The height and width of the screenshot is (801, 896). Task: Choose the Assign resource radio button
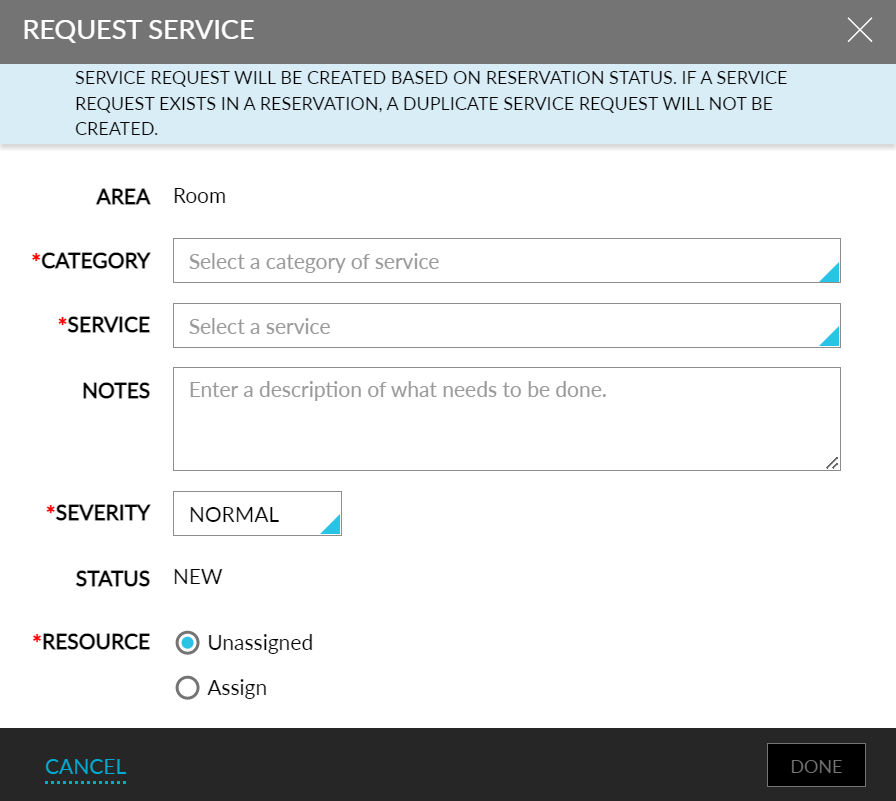[x=187, y=688]
